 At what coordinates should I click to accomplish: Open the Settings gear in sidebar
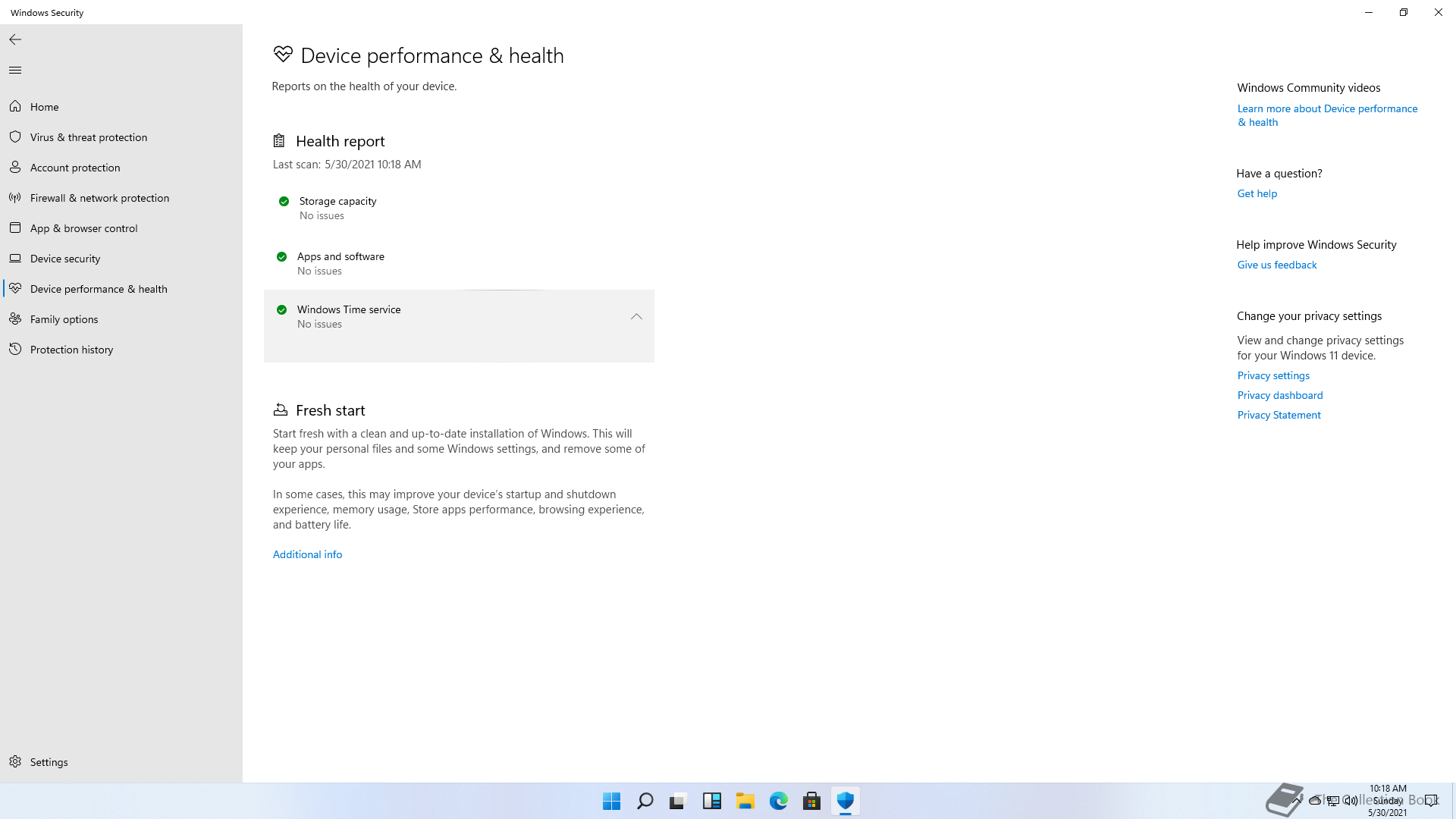coord(15,762)
